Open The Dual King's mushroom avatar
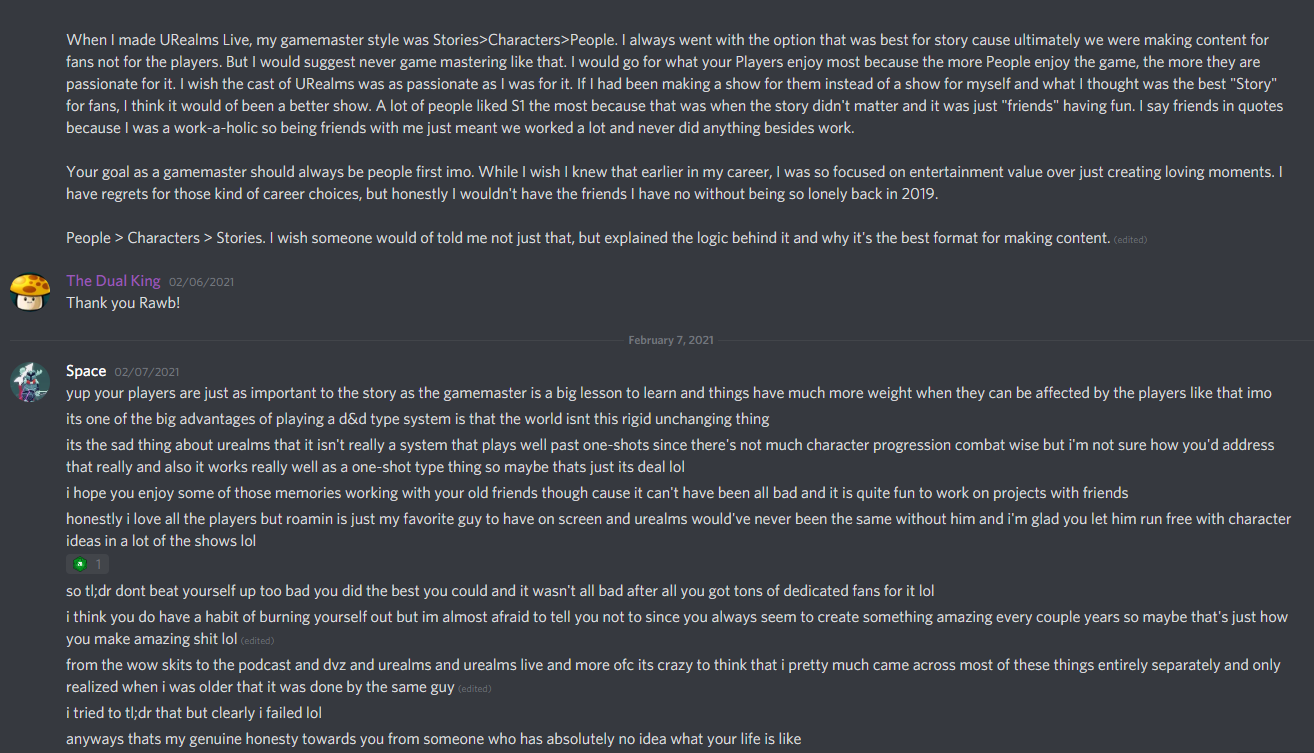1314x753 pixels. [x=30, y=291]
